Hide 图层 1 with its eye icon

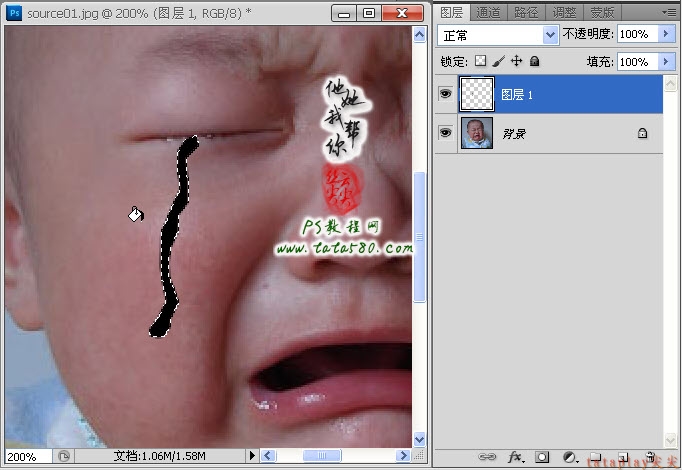click(445, 93)
